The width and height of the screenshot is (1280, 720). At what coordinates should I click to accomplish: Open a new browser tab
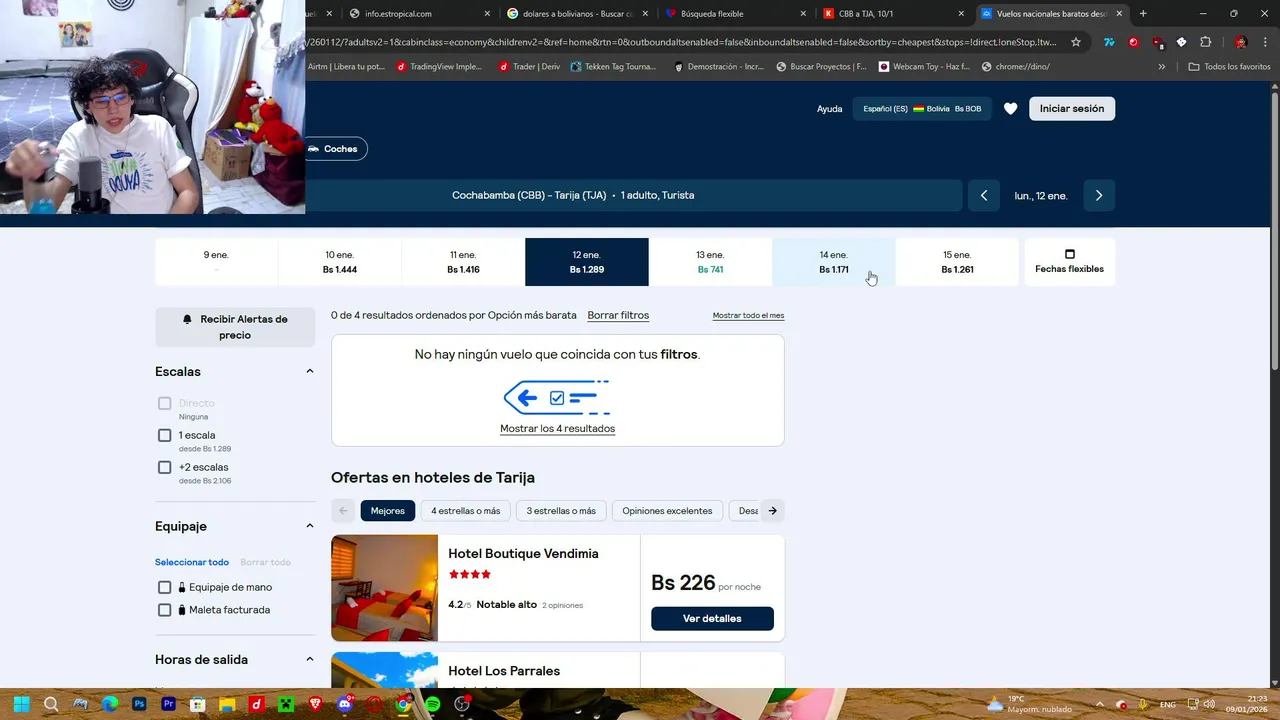(x=1143, y=14)
